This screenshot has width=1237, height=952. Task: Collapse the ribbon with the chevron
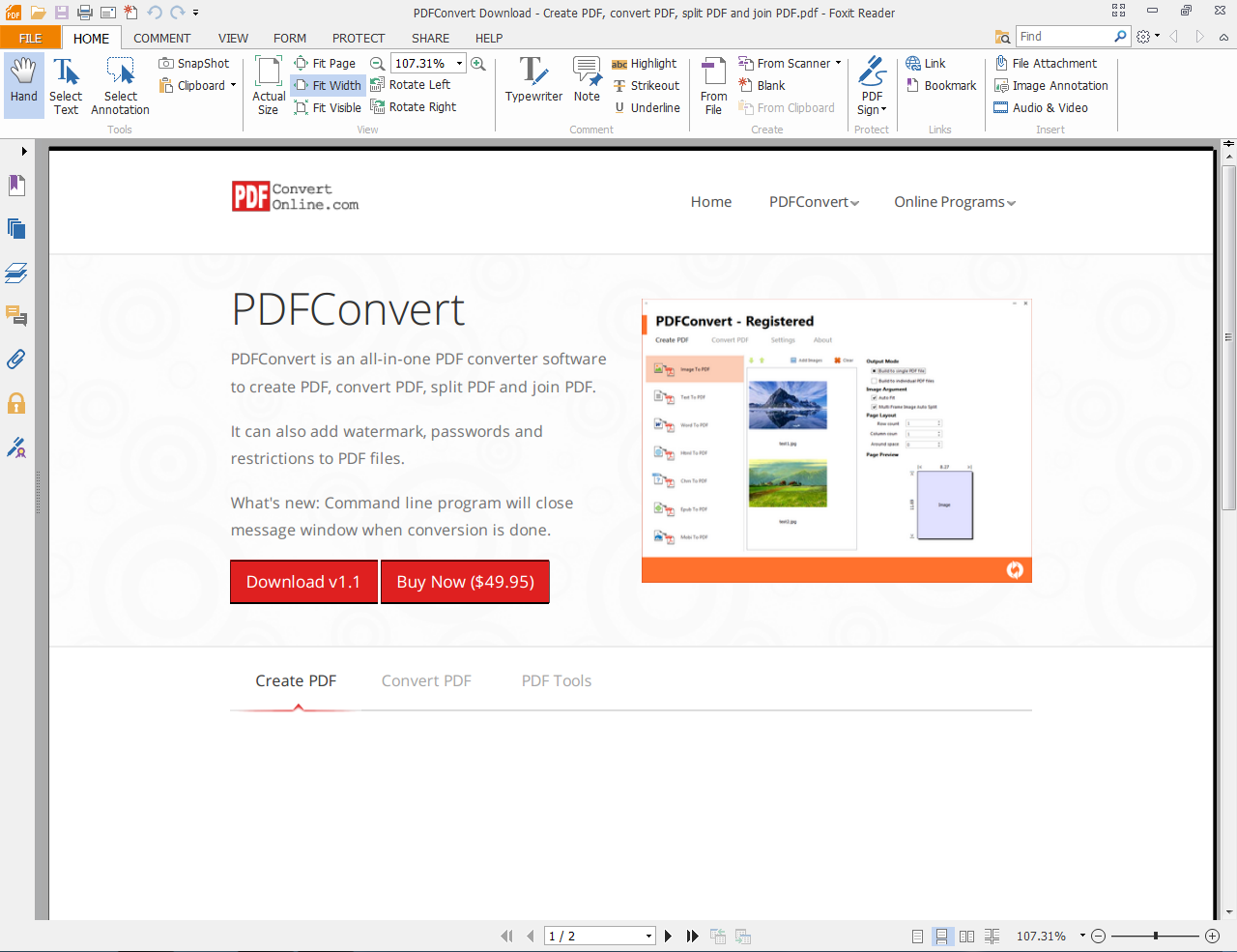1223,37
